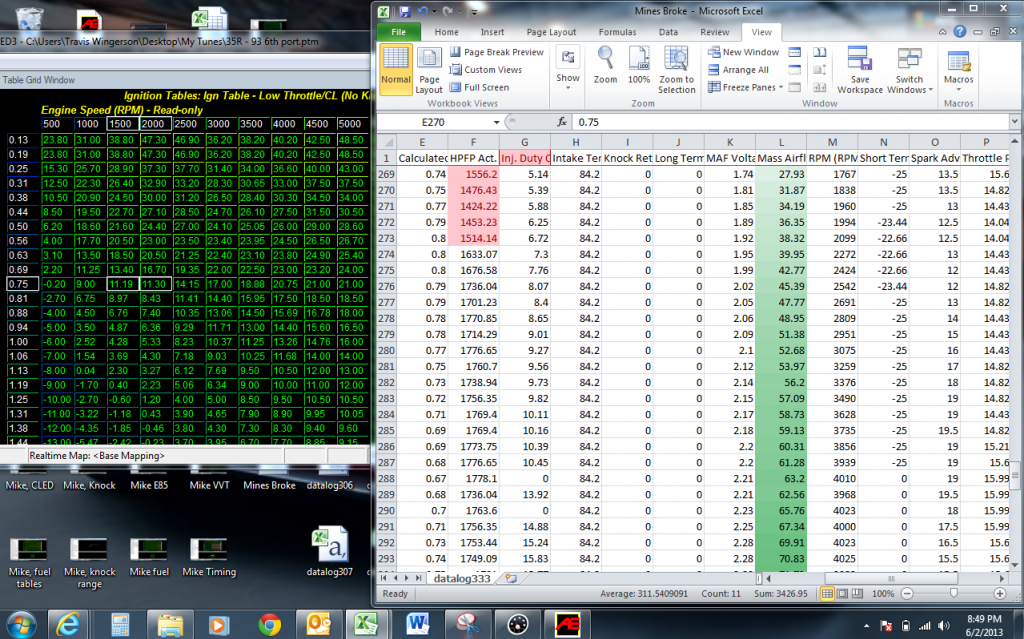
Task: Enable Page Break Preview in status bar
Action: pos(857,593)
